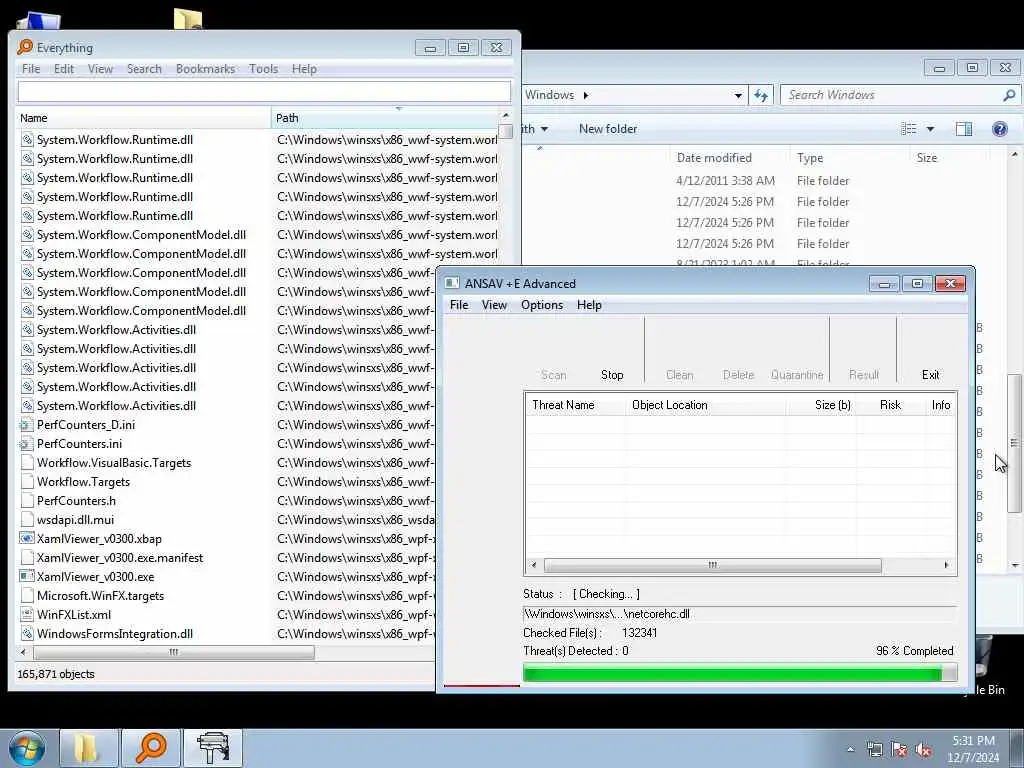Select the XamlViewer_v0300.xbap file icon
The height and width of the screenshot is (768, 1024).
26,539
